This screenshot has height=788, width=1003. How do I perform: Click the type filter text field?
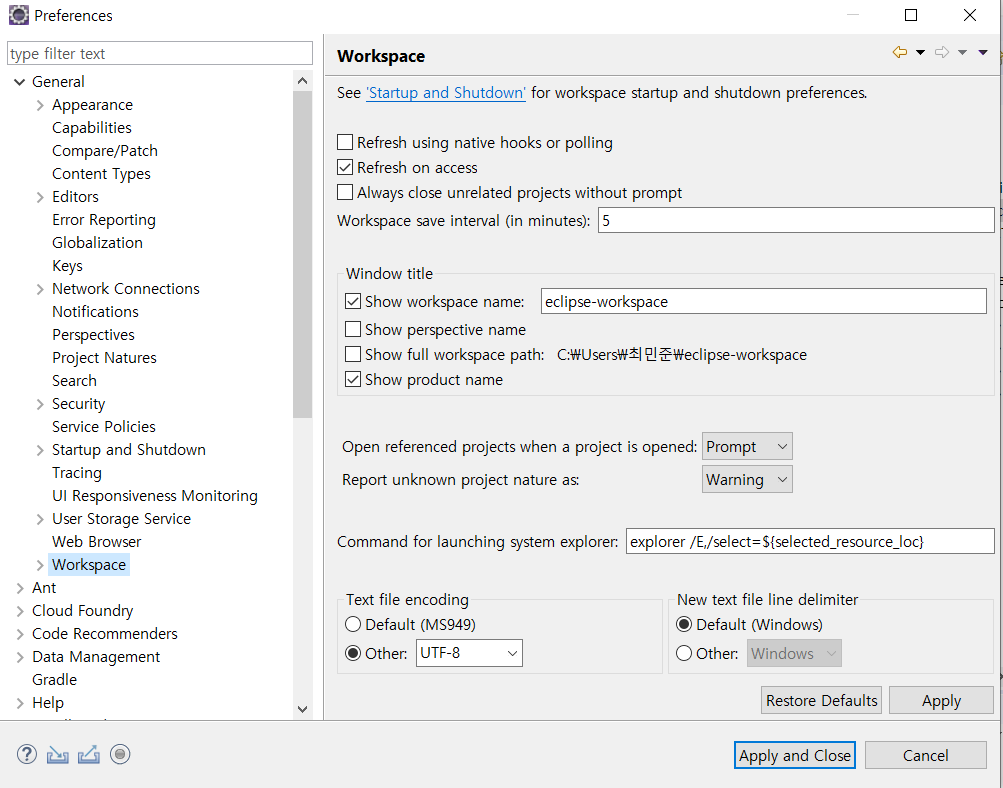(x=160, y=53)
